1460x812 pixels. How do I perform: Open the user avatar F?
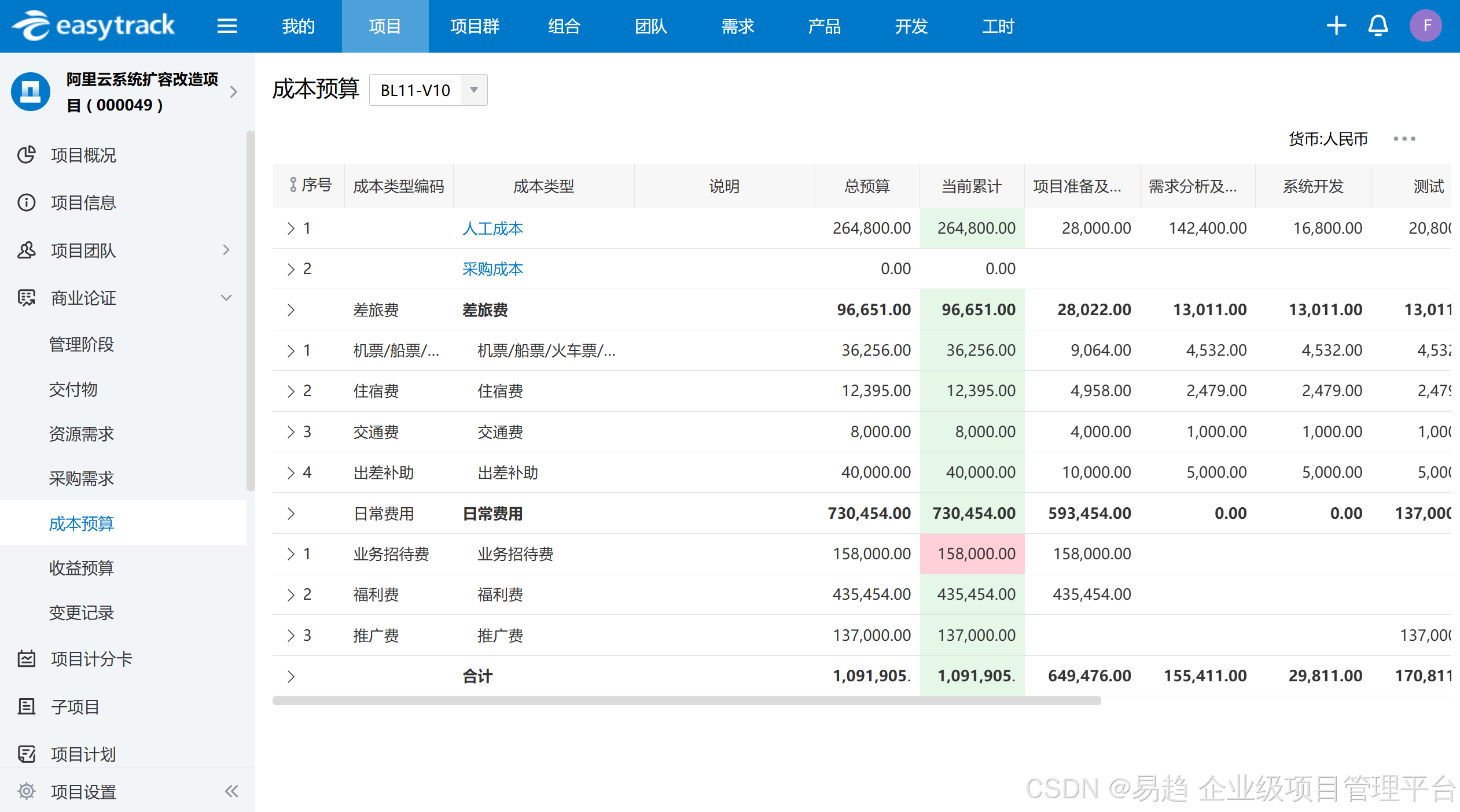[1426, 26]
